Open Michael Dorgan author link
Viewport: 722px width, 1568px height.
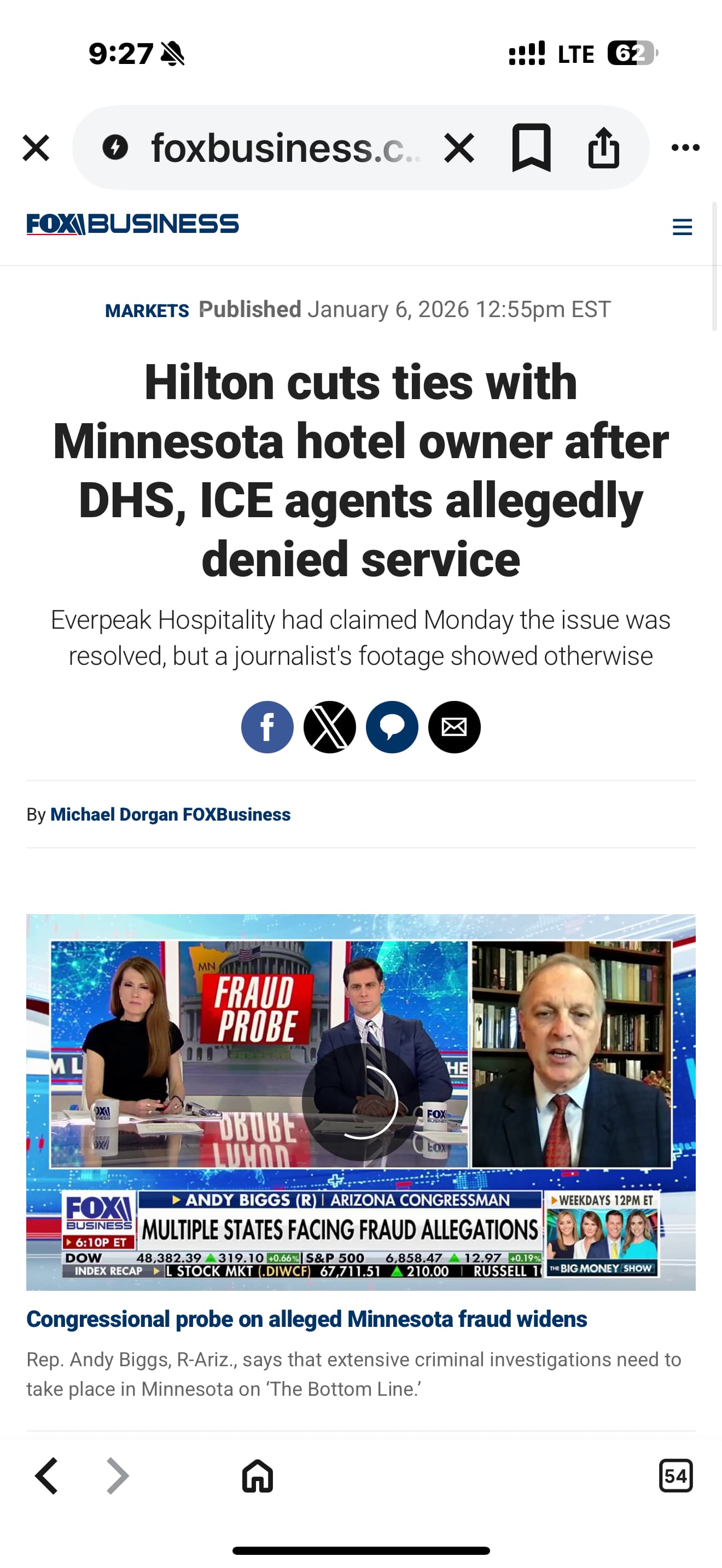click(x=171, y=815)
